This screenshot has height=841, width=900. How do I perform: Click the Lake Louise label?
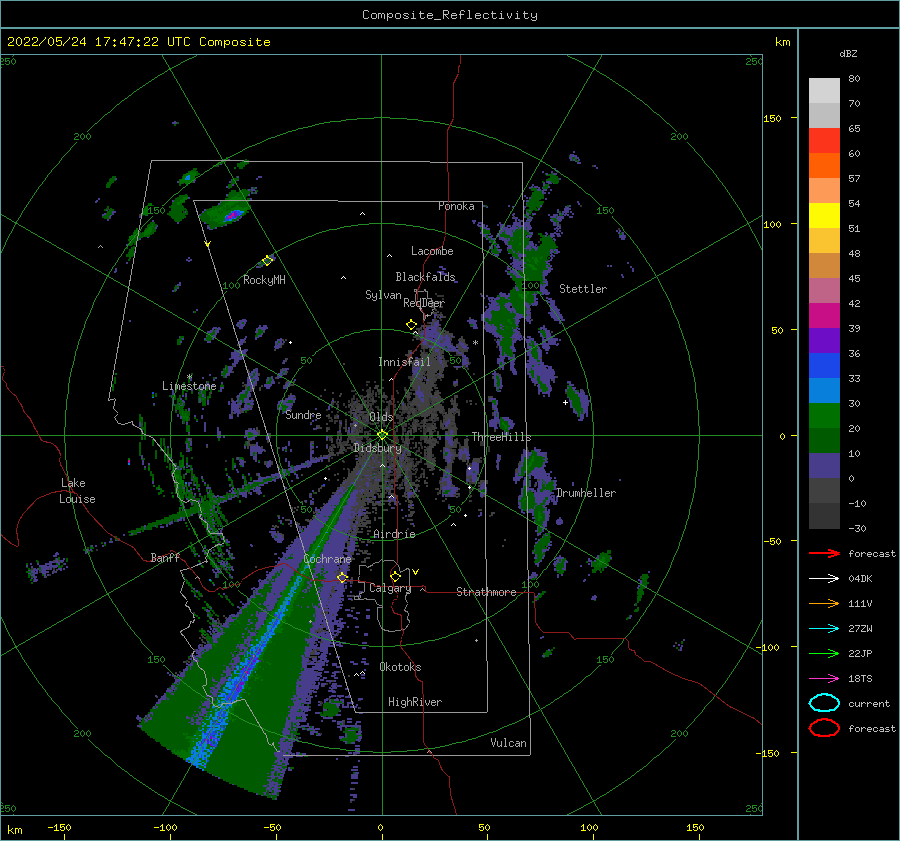point(77,491)
